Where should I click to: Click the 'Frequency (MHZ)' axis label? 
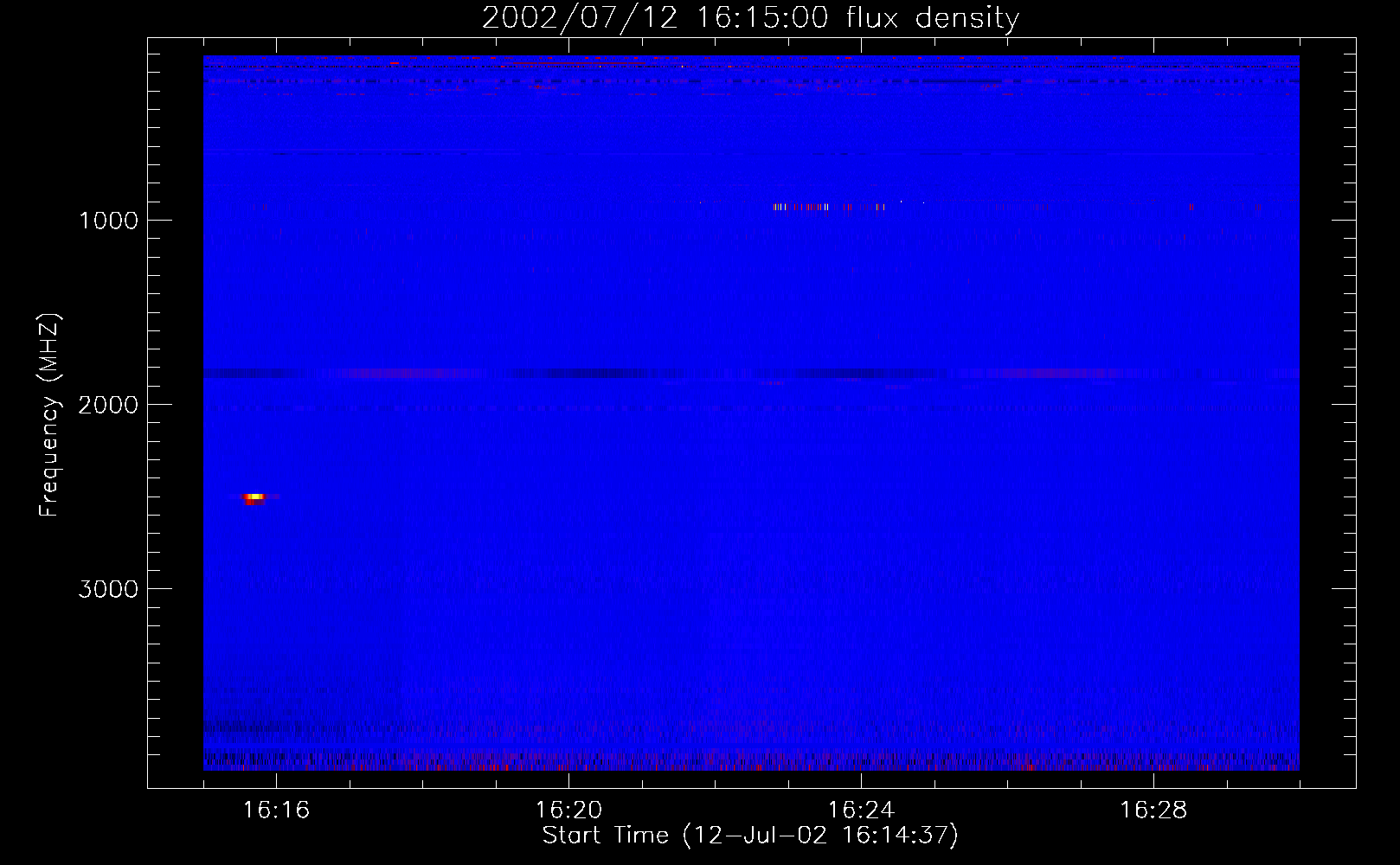49,415
